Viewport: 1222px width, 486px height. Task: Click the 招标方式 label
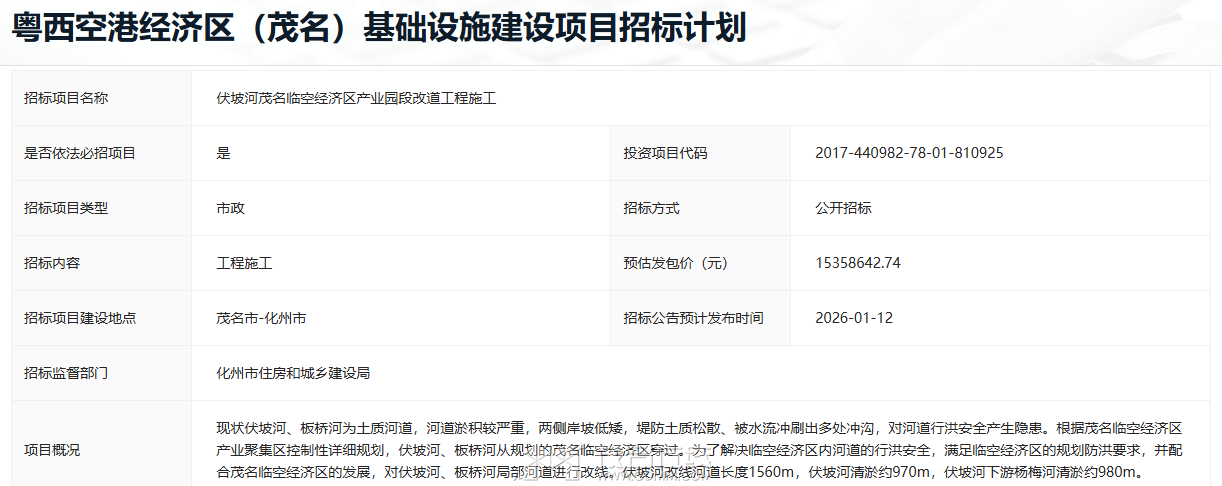tap(651, 208)
